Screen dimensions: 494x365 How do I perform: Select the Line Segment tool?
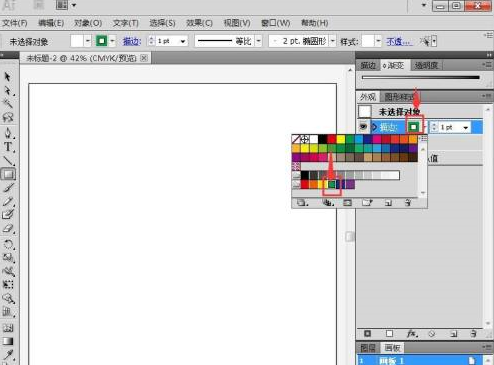coord(8,161)
